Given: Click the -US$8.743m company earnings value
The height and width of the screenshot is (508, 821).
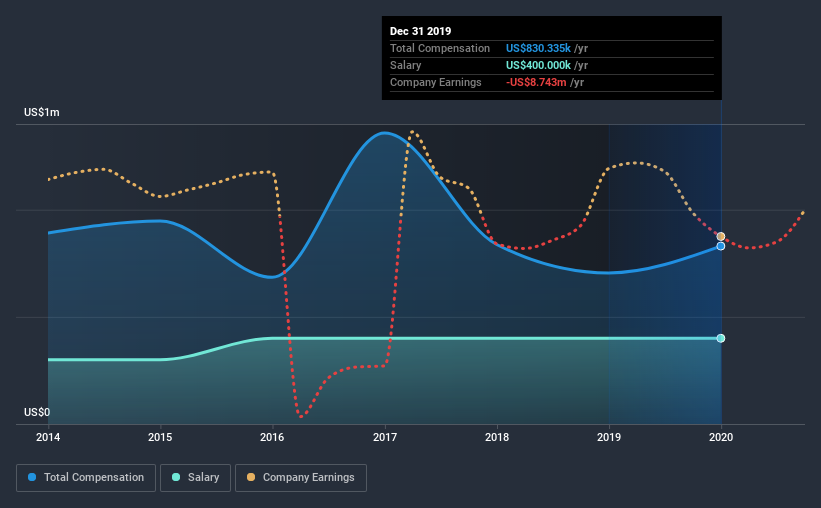Looking at the screenshot, I should point(536,82).
